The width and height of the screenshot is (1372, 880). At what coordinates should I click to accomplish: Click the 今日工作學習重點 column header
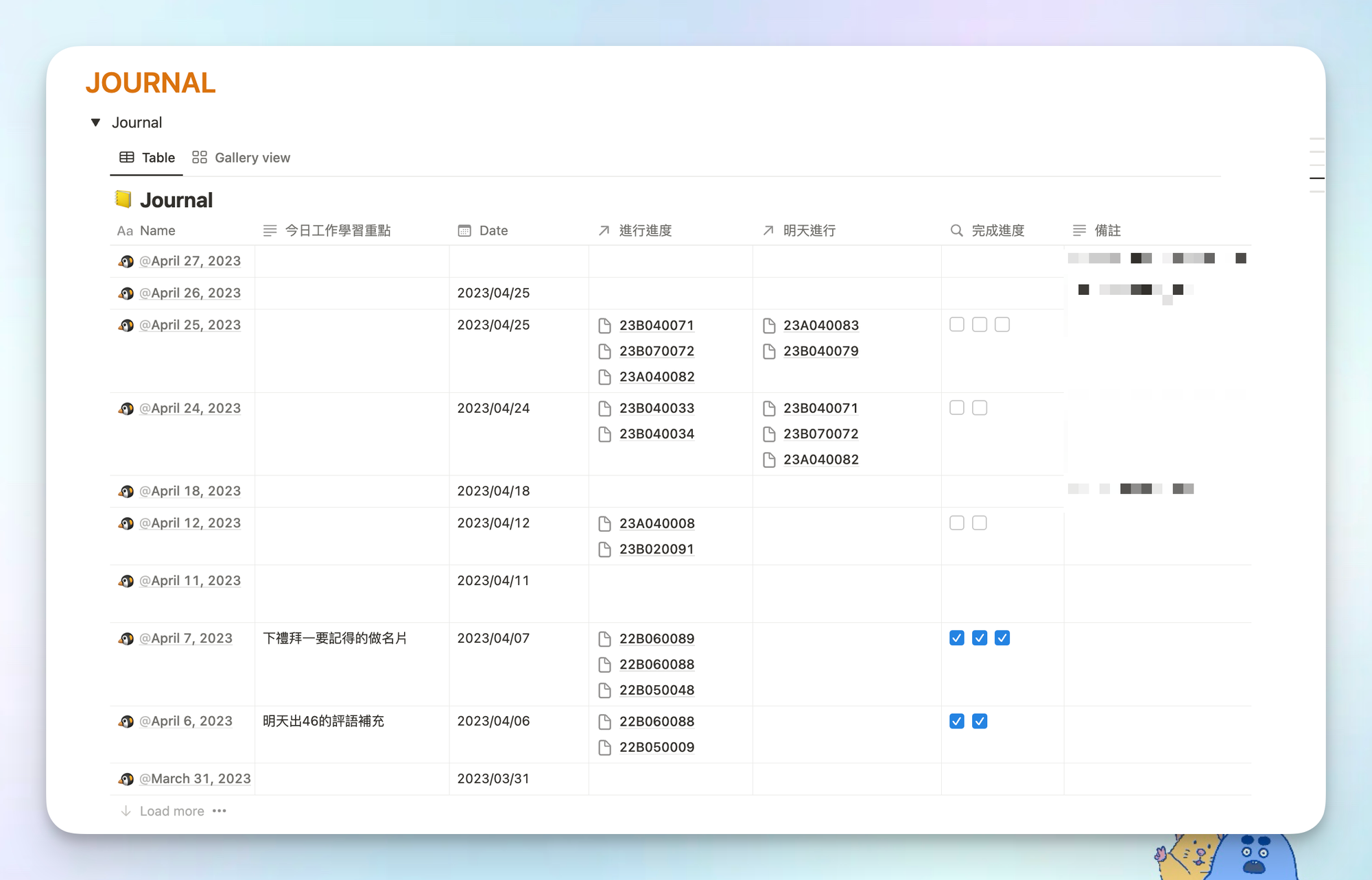coord(327,230)
